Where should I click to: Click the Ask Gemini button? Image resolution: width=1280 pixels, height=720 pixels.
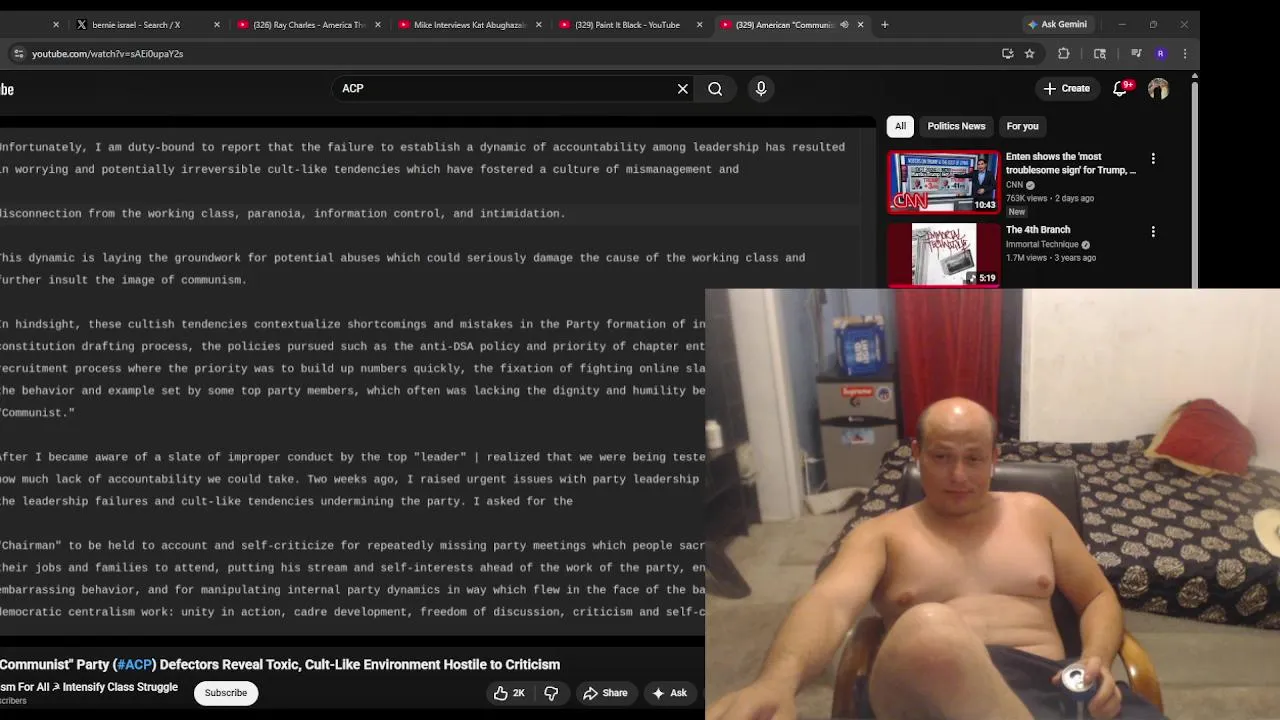pyautogui.click(x=1057, y=25)
